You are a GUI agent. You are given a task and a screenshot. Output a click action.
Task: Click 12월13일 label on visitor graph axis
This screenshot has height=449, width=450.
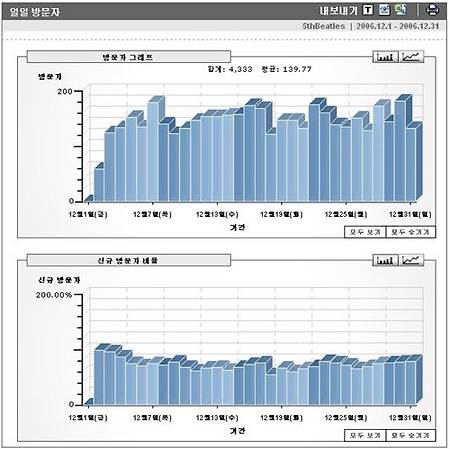(217, 214)
